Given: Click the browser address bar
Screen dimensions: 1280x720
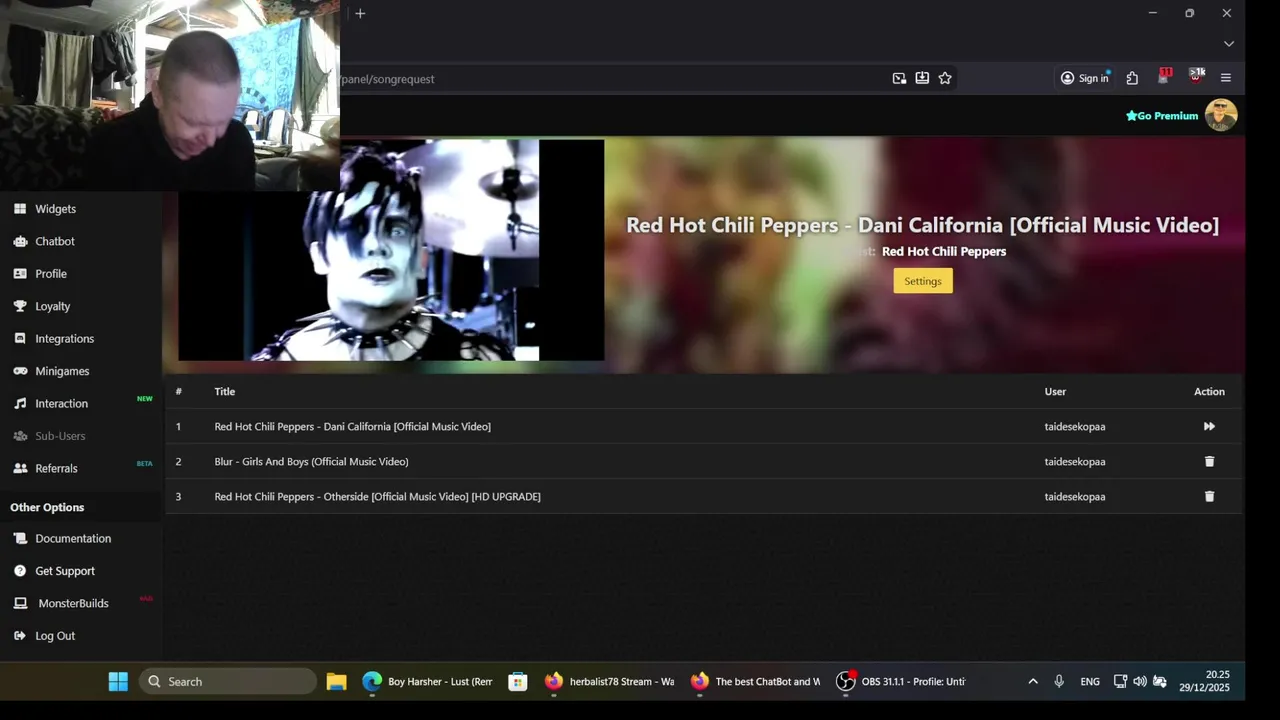Looking at the screenshot, I should coord(610,79).
